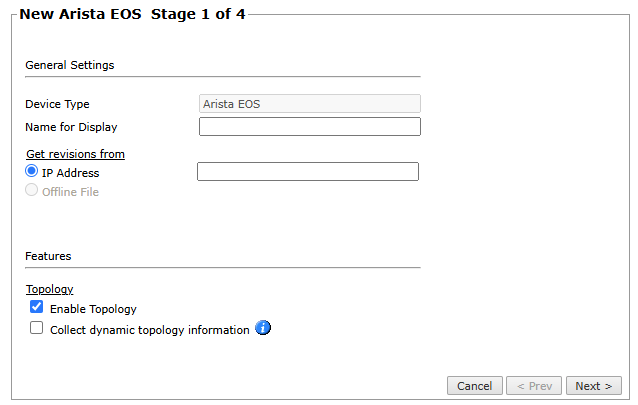
Task: Select the Offline File radio button
Action: pos(32,191)
